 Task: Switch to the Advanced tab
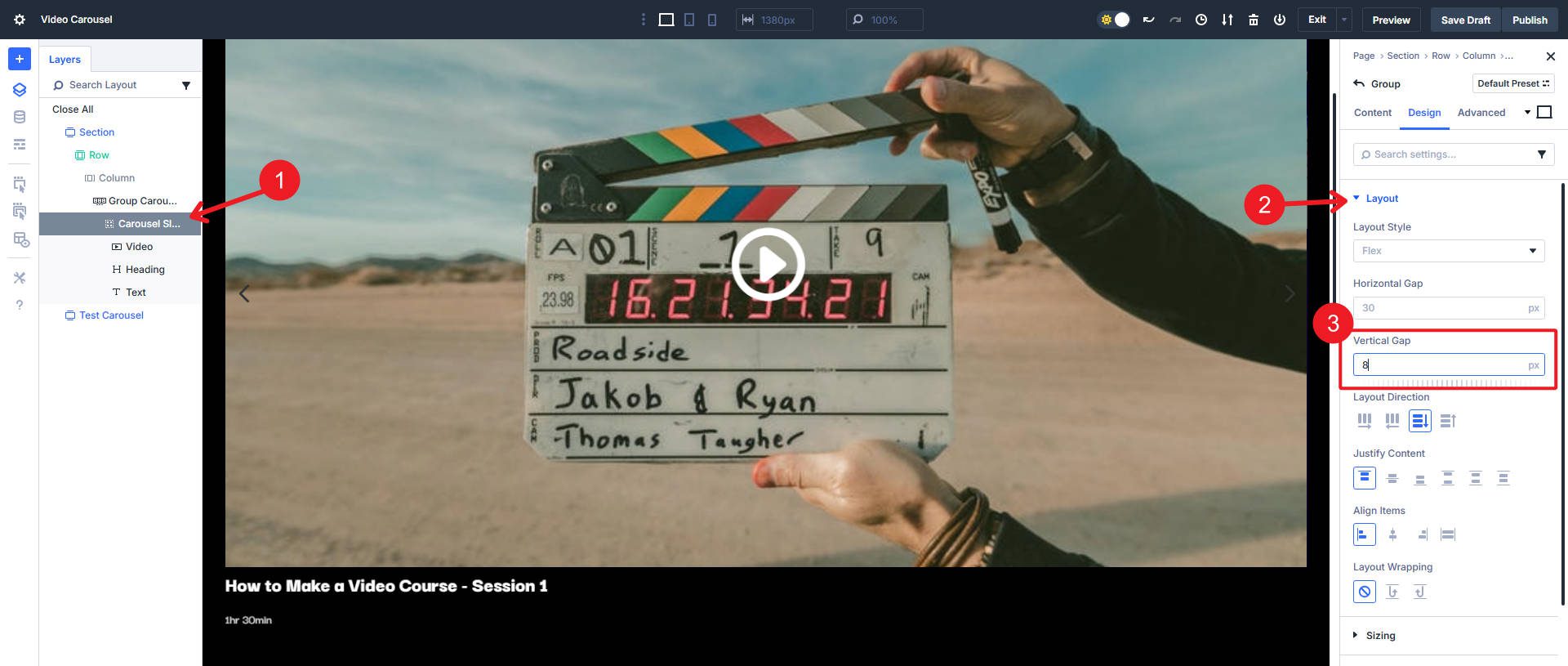(x=1481, y=113)
